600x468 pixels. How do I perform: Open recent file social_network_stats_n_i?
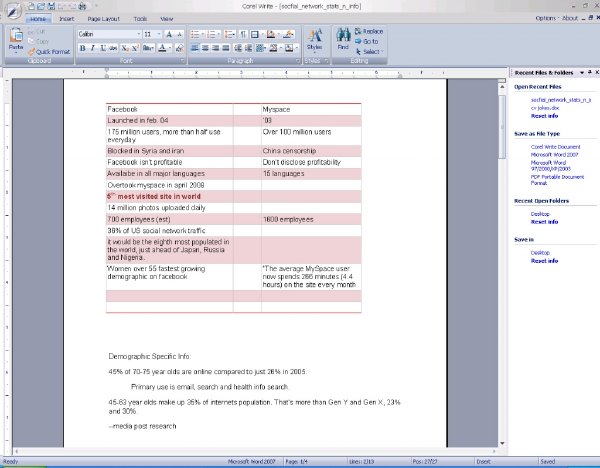(561, 100)
